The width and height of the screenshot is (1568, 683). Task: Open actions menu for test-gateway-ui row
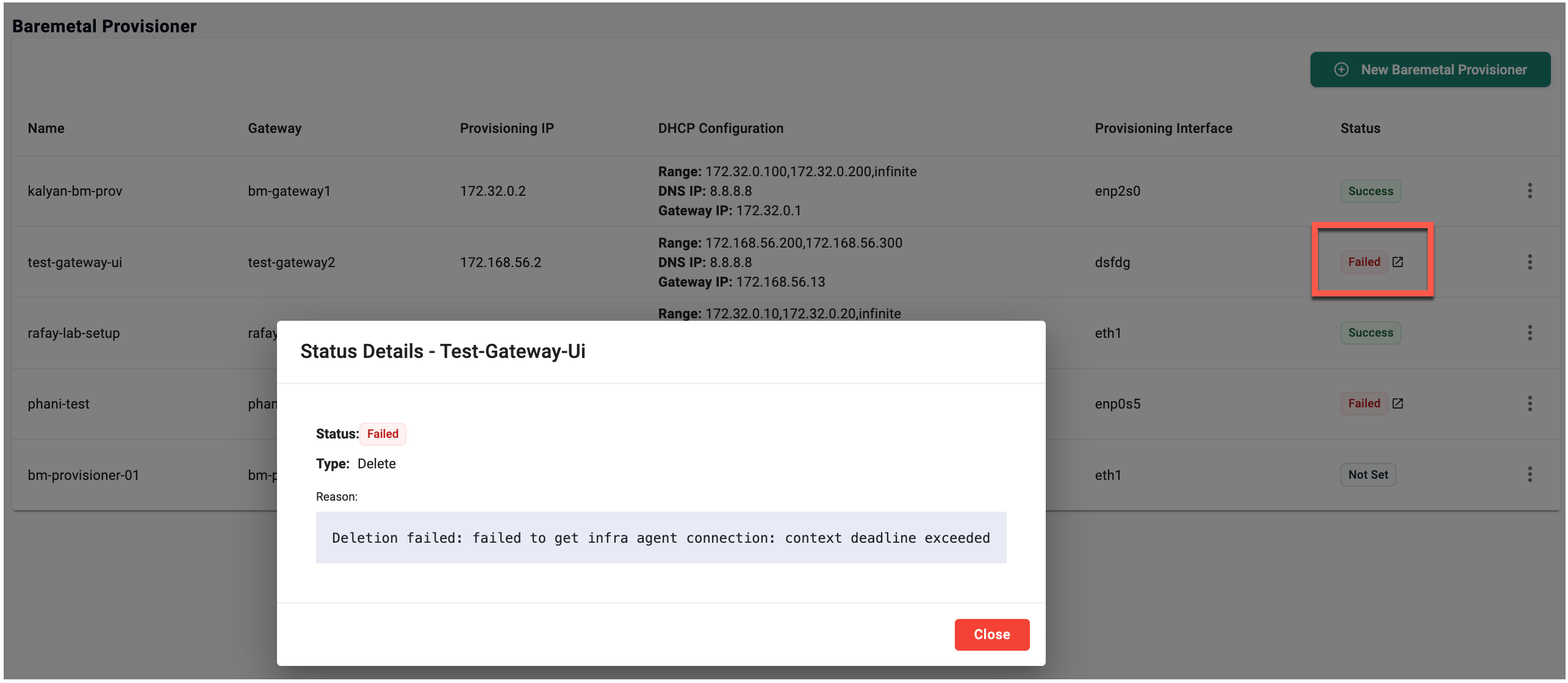1530,262
